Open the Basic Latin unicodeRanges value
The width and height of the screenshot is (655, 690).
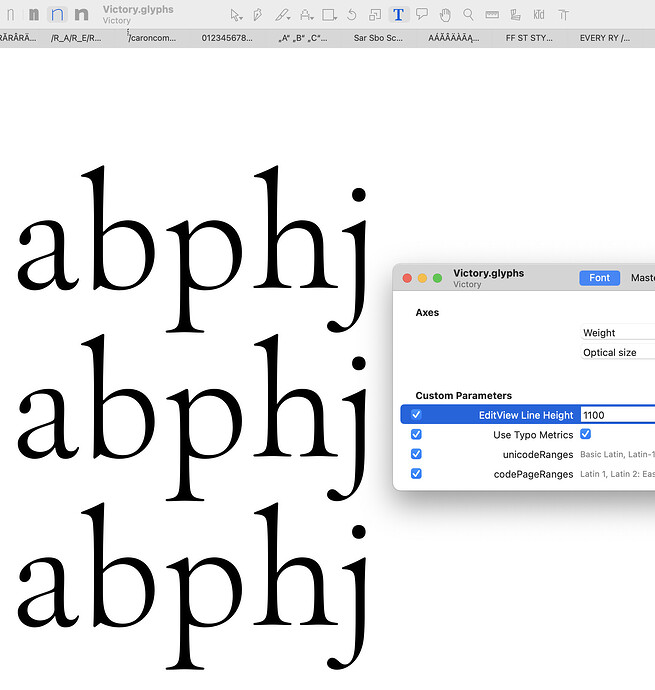(x=618, y=454)
